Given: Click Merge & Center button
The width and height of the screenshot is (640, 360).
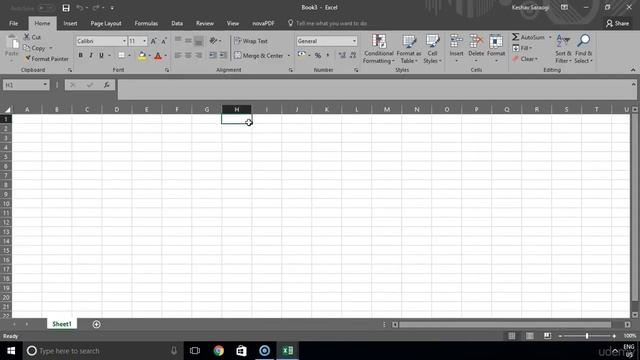Looking at the screenshot, I should [259, 56].
